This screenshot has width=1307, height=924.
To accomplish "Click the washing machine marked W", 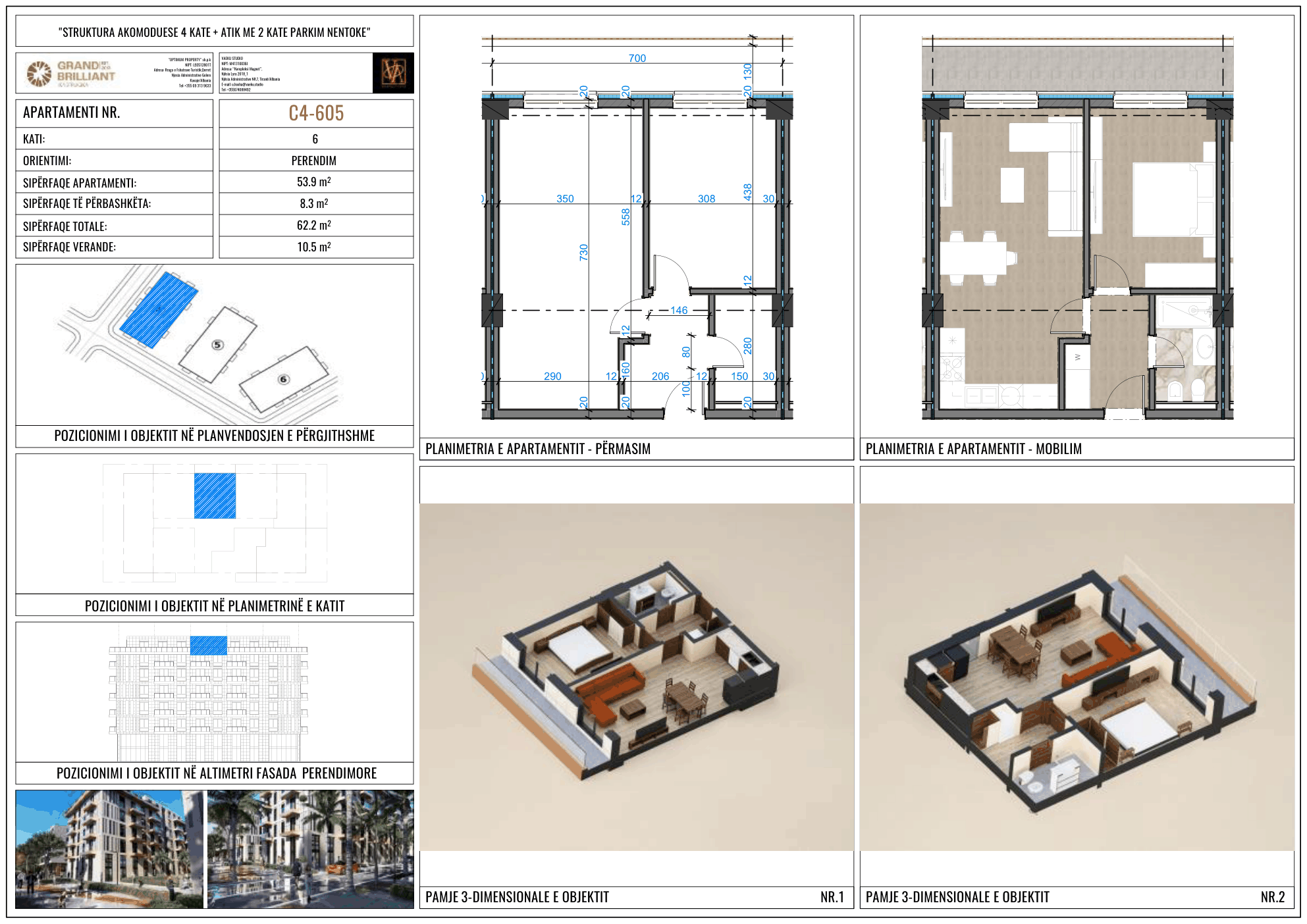I will tap(1078, 357).
